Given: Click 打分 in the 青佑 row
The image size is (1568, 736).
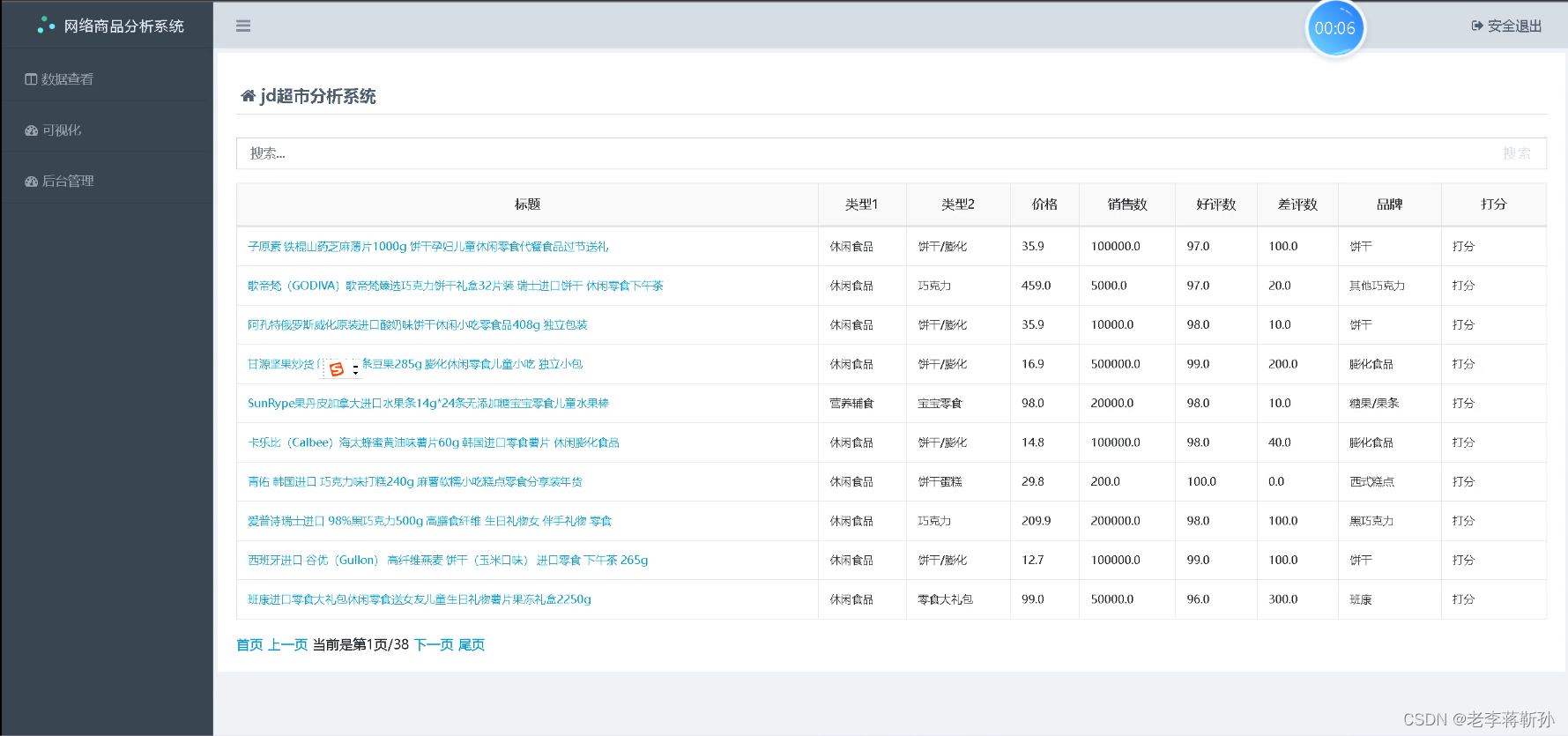Looking at the screenshot, I should (1463, 482).
